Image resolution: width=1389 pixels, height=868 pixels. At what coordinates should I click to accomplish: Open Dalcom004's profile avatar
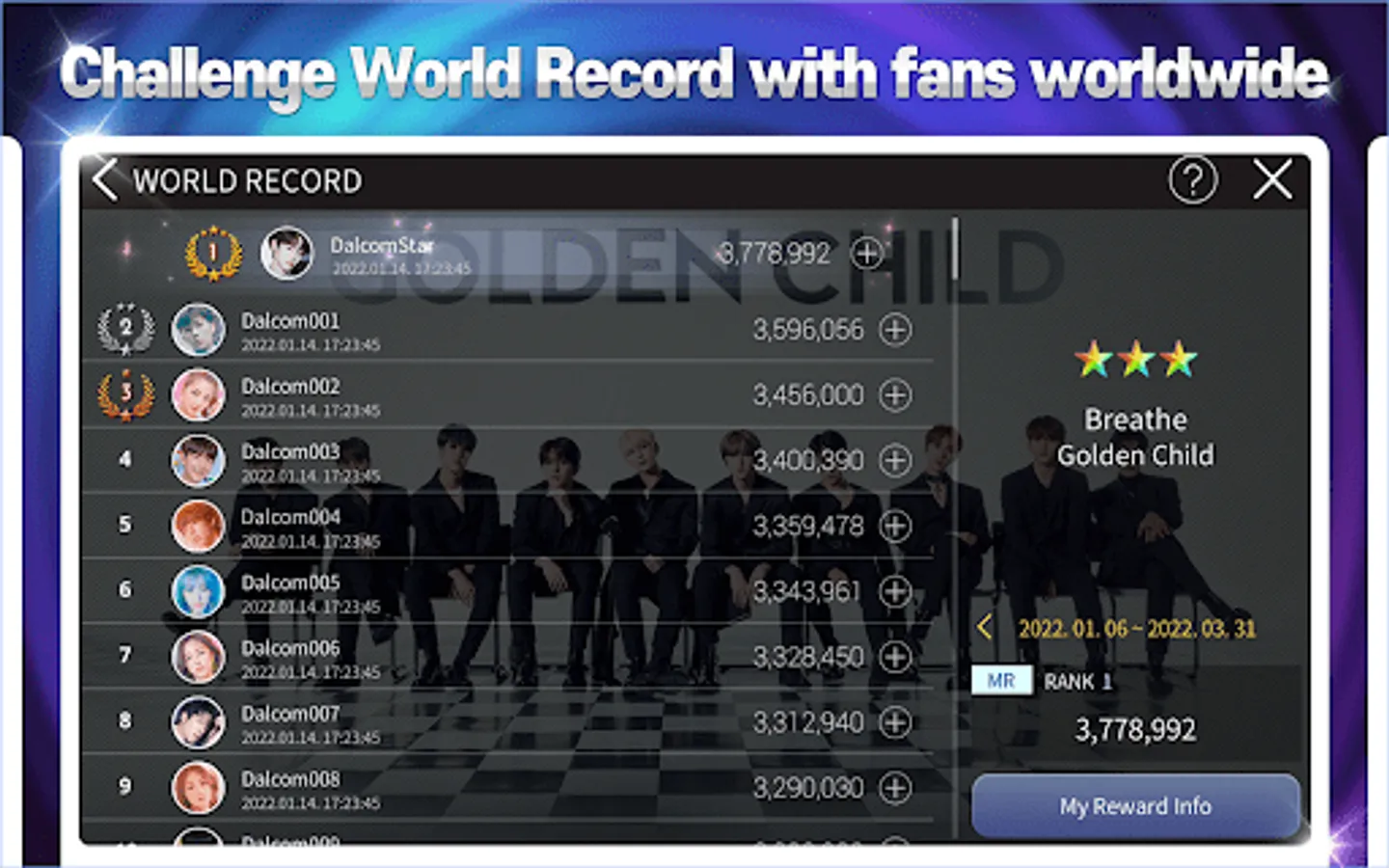[x=198, y=526]
